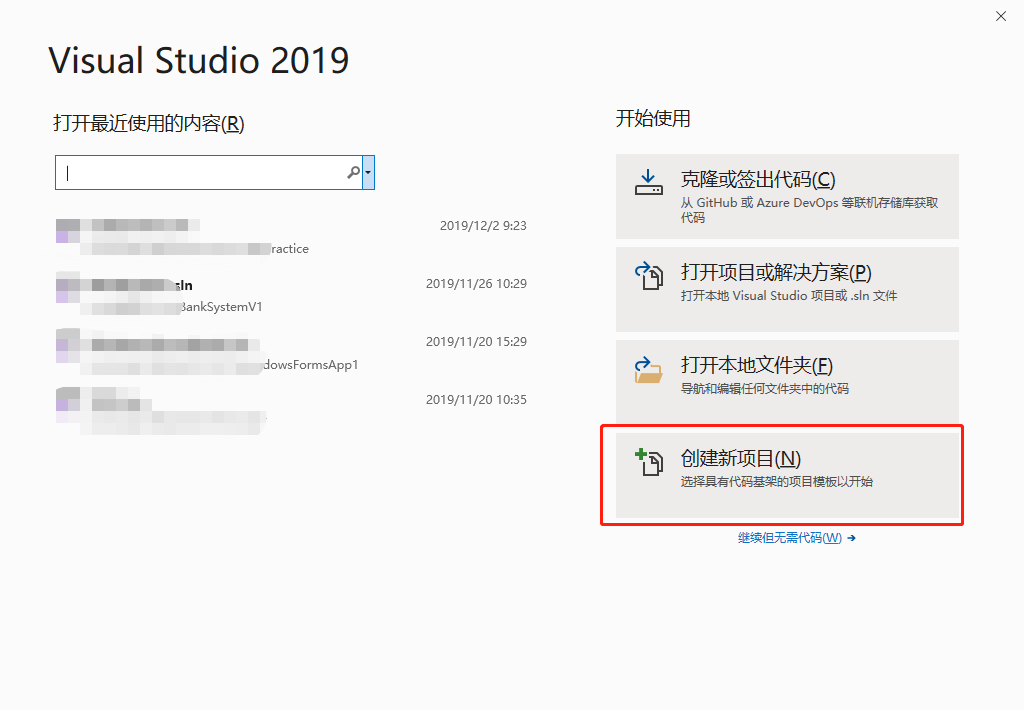This screenshot has width=1024, height=710.
Task: Click the create new project icon
Action: pos(648,462)
